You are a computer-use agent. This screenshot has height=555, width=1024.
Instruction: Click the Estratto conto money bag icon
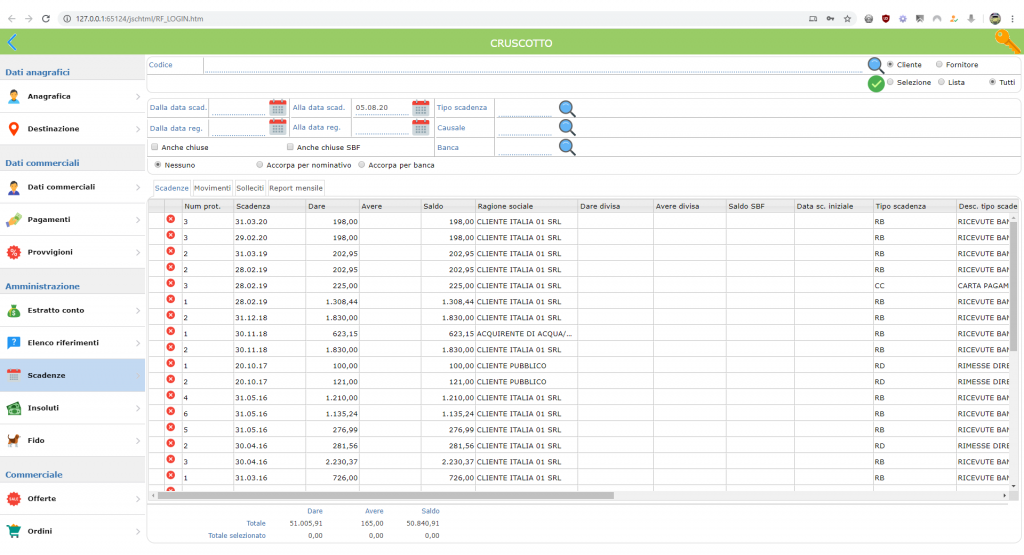coord(14,311)
